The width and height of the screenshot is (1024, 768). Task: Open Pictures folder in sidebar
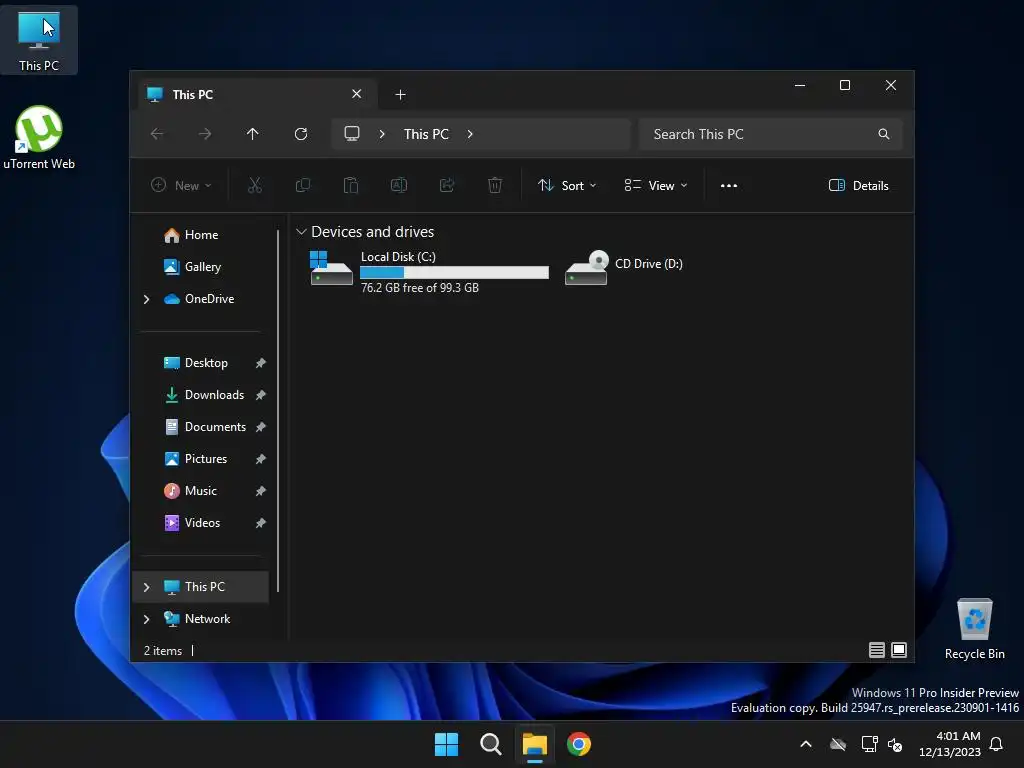[x=195, y=459]
